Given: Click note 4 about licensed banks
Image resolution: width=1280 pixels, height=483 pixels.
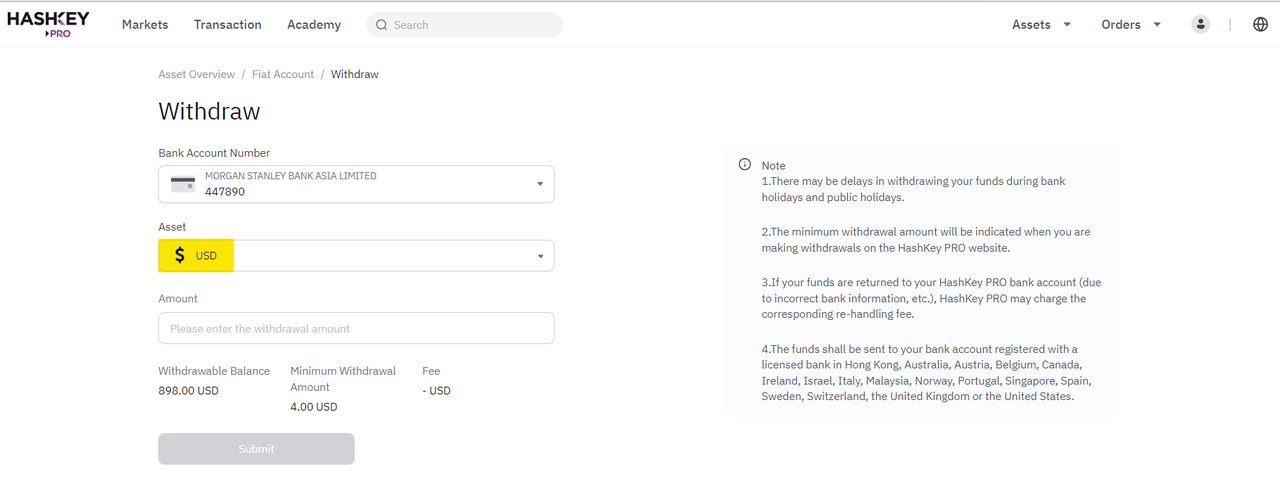Looking at the screenshot, I should coord(926,373).
